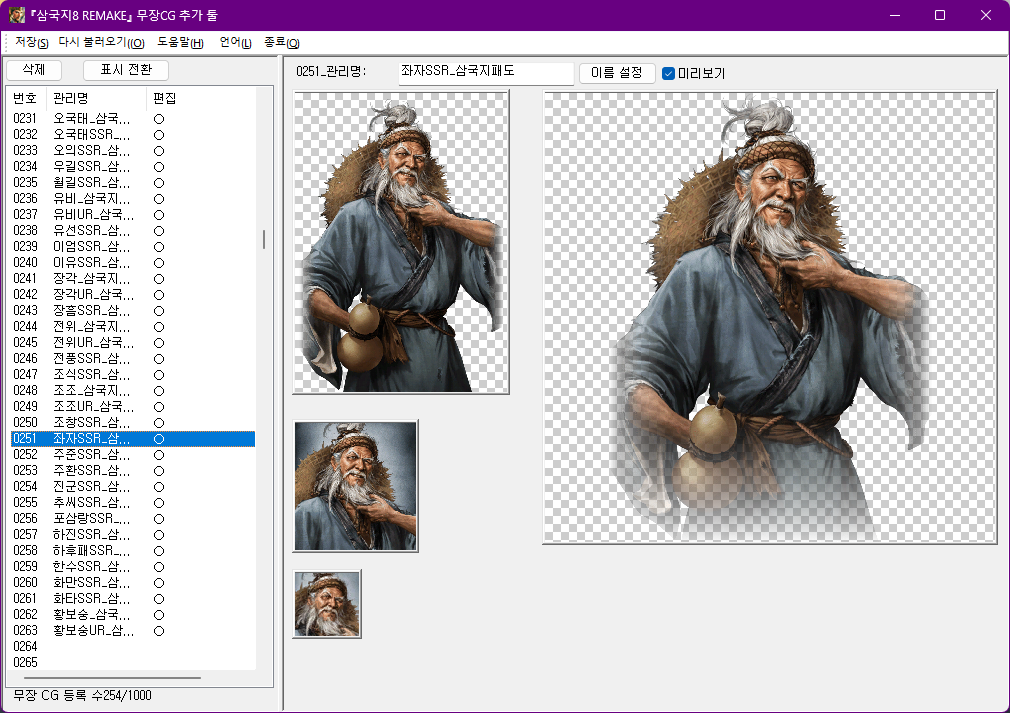Viewport: 1010px width, 713px height.
Task: Click the 종료(Q) exit menu
Action: (x=281, y=43)
